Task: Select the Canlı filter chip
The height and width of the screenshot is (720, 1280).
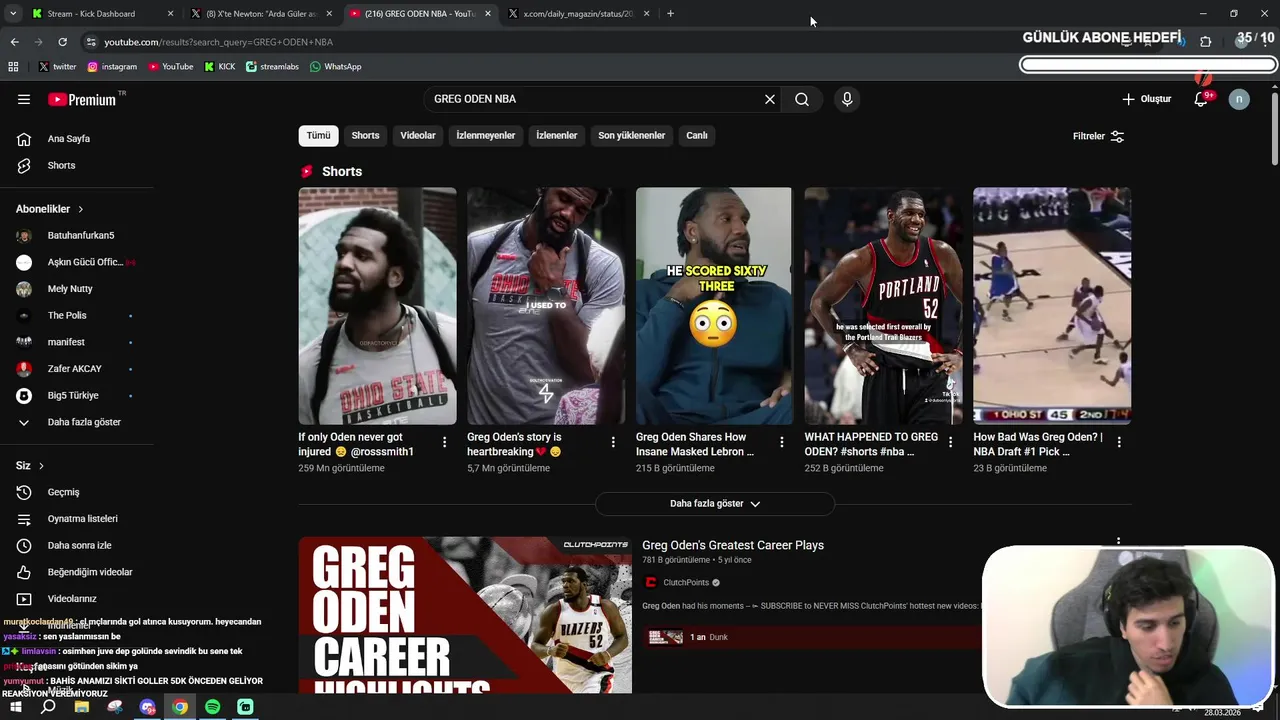Action: [x=697, y=135]
